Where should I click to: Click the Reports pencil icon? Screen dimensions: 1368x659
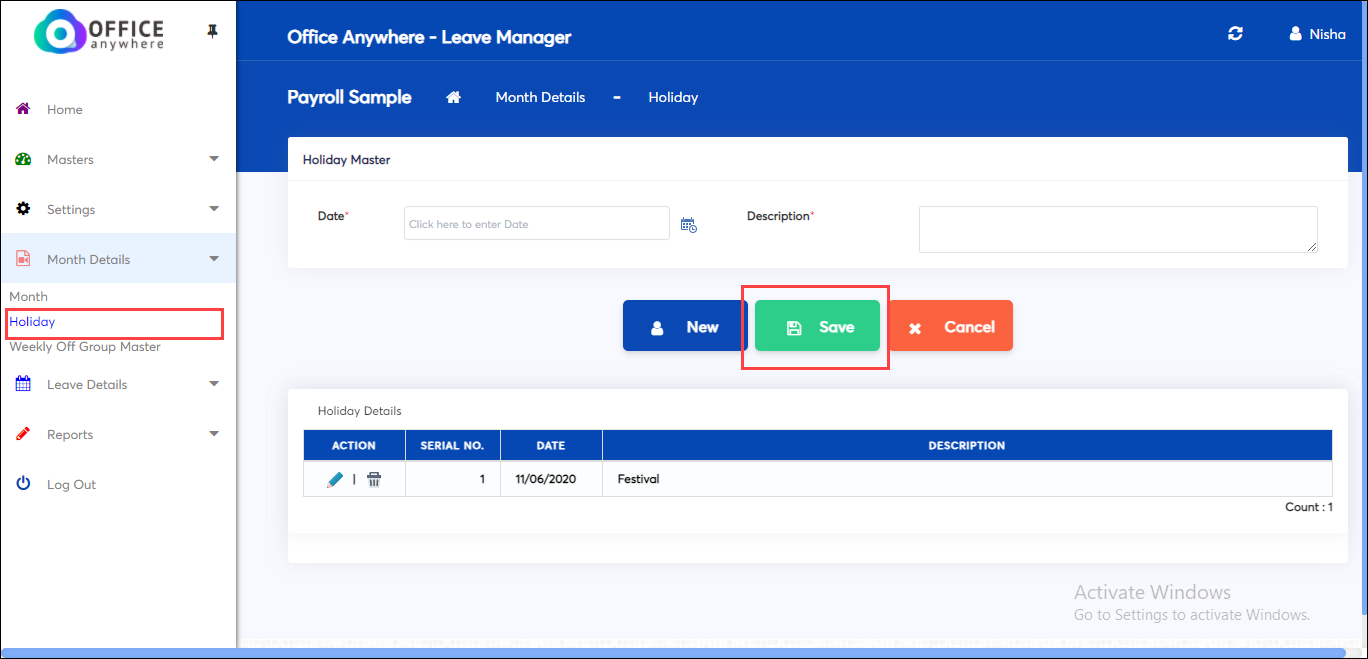click(23, 434)
